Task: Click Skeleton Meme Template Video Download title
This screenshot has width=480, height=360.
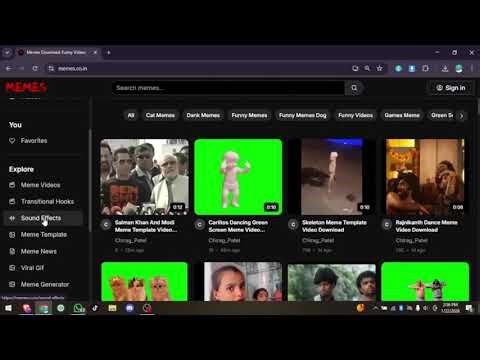Action: pos(334,226)
